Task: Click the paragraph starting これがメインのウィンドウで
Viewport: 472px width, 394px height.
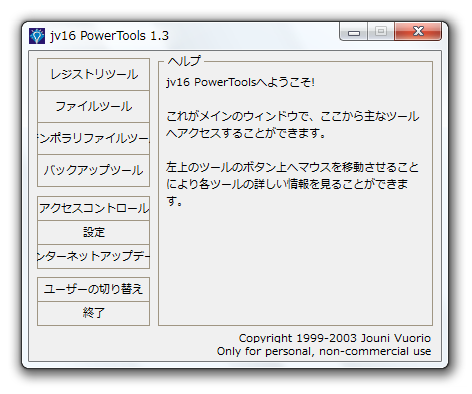Action: coord(292,125)
